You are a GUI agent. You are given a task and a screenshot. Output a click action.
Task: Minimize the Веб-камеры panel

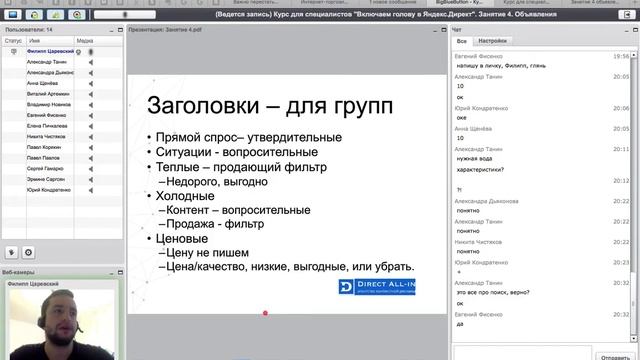pyautogui.click(x=111, y=273)
